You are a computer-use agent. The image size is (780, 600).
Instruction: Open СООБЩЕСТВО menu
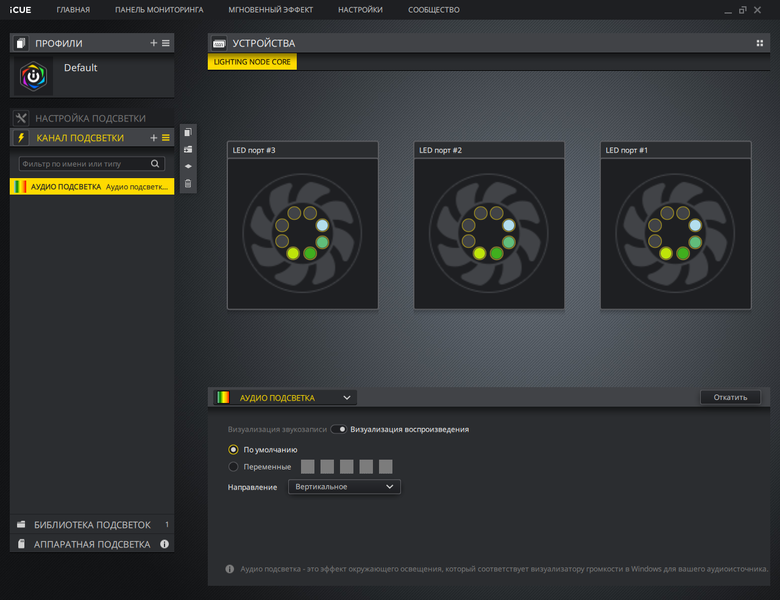(434, 10)
